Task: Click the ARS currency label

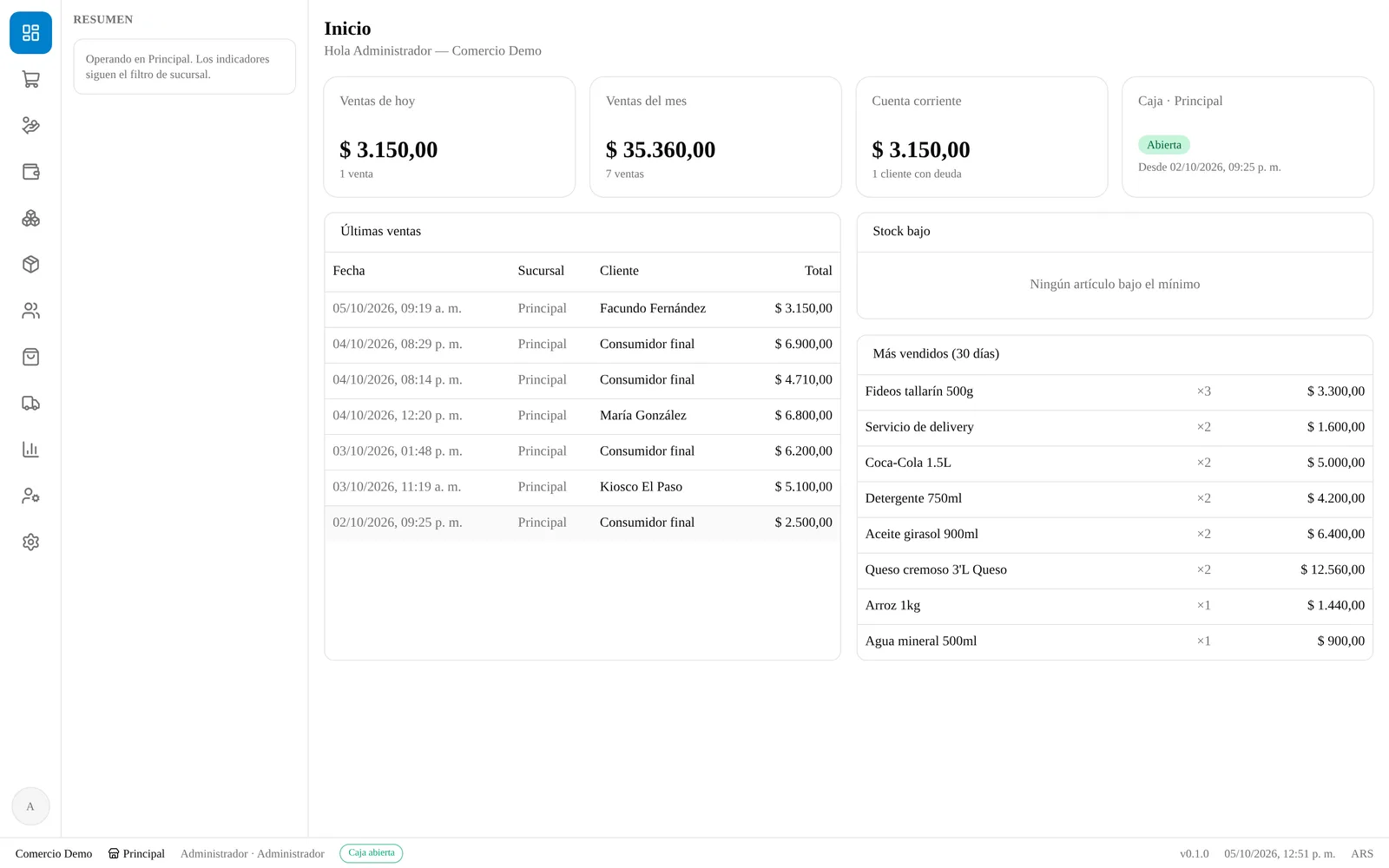Action: [x=1362, y=854]
